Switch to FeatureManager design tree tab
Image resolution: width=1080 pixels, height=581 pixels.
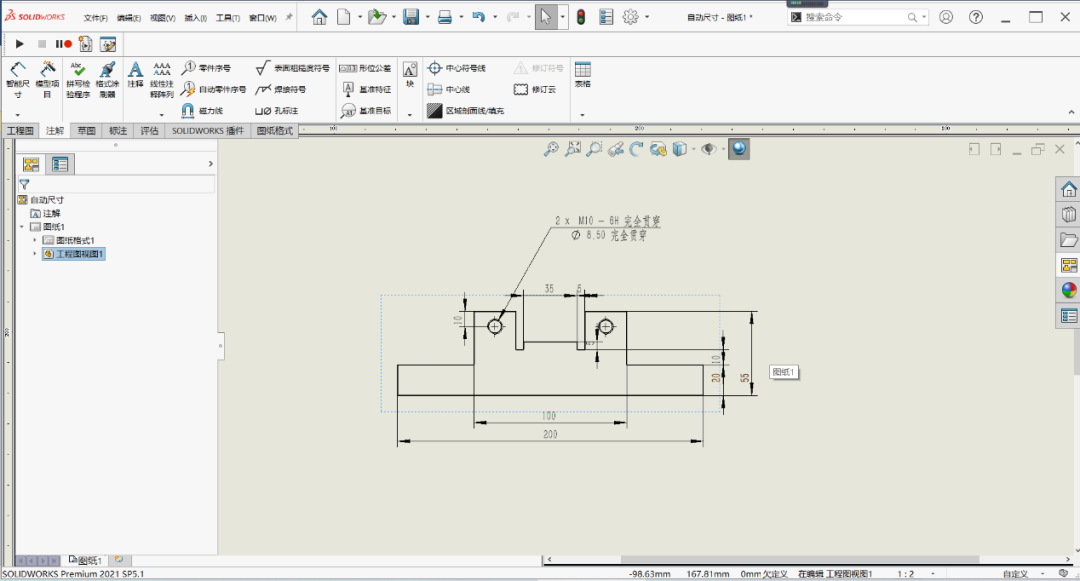coord(31,164)
